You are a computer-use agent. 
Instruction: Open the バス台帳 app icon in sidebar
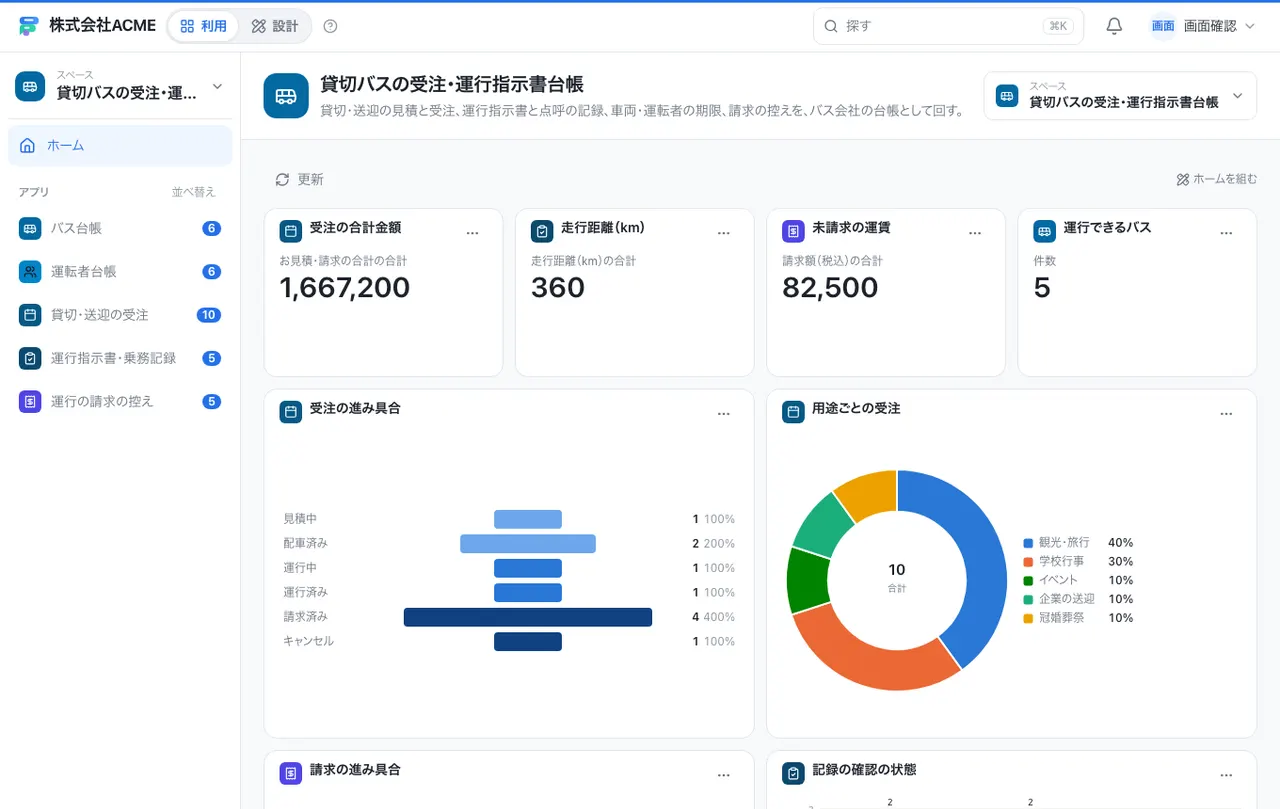click(30, 228)
